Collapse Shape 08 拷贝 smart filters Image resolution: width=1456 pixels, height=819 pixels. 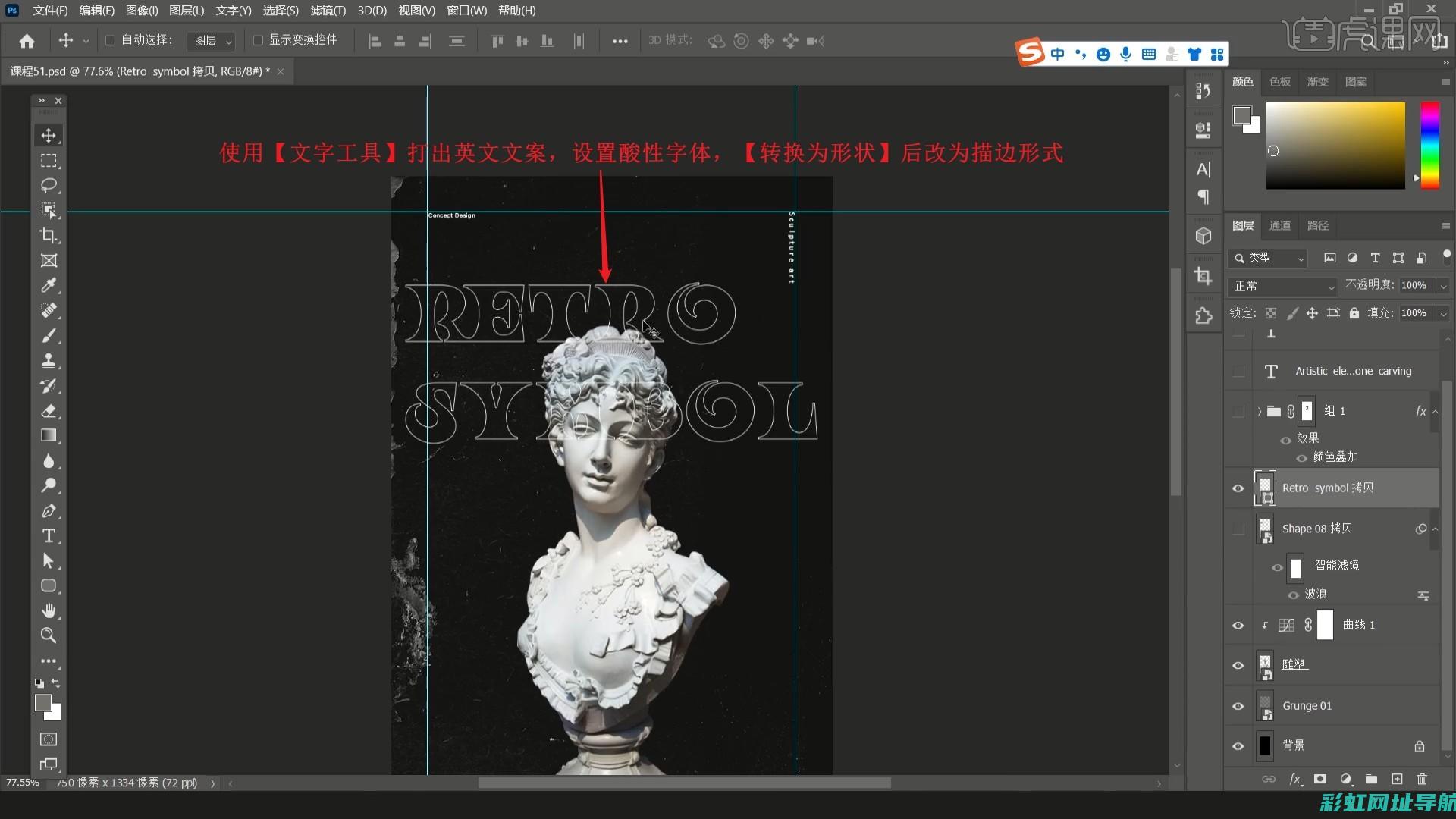pos(1435,529)
